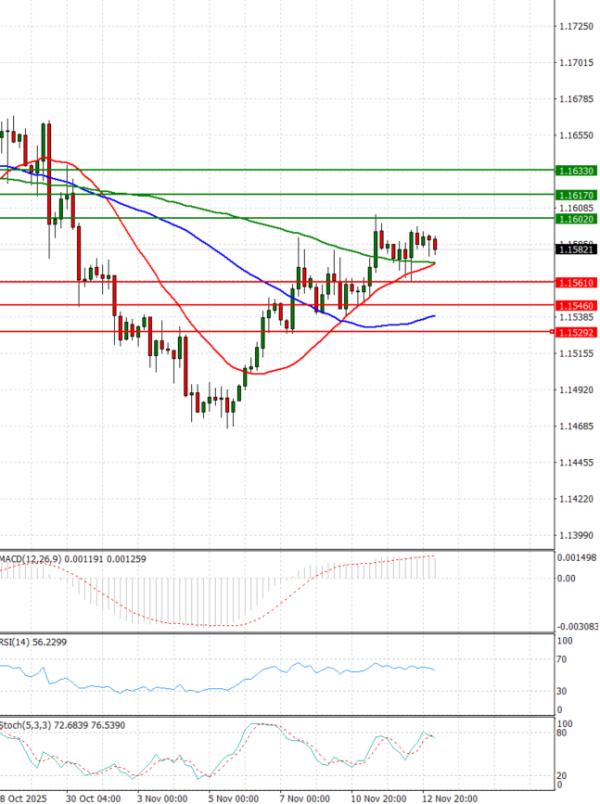The image size is (600, 804).
Task: Click the 1.16020 resistance price tag
Action: [577, 218]
